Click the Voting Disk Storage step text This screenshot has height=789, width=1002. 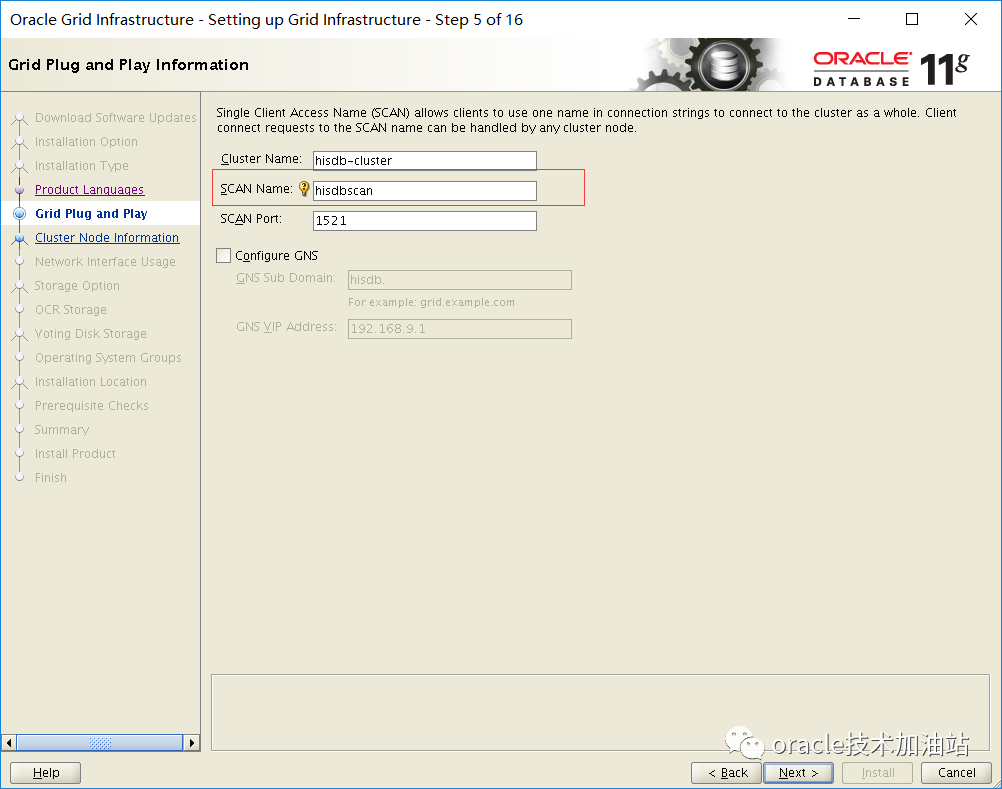(91, 333)
